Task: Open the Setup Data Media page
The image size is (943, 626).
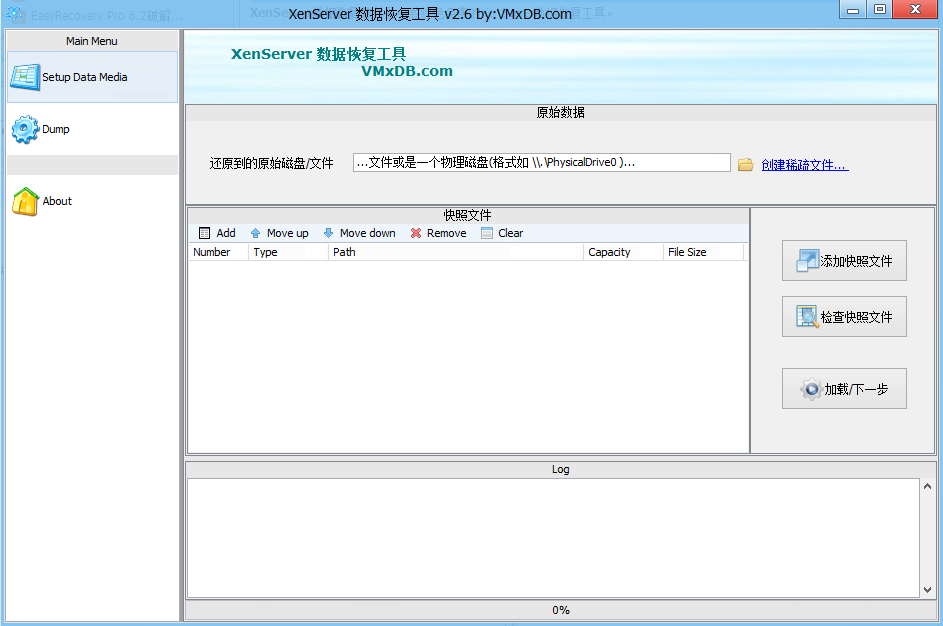Action: point(91,77)
